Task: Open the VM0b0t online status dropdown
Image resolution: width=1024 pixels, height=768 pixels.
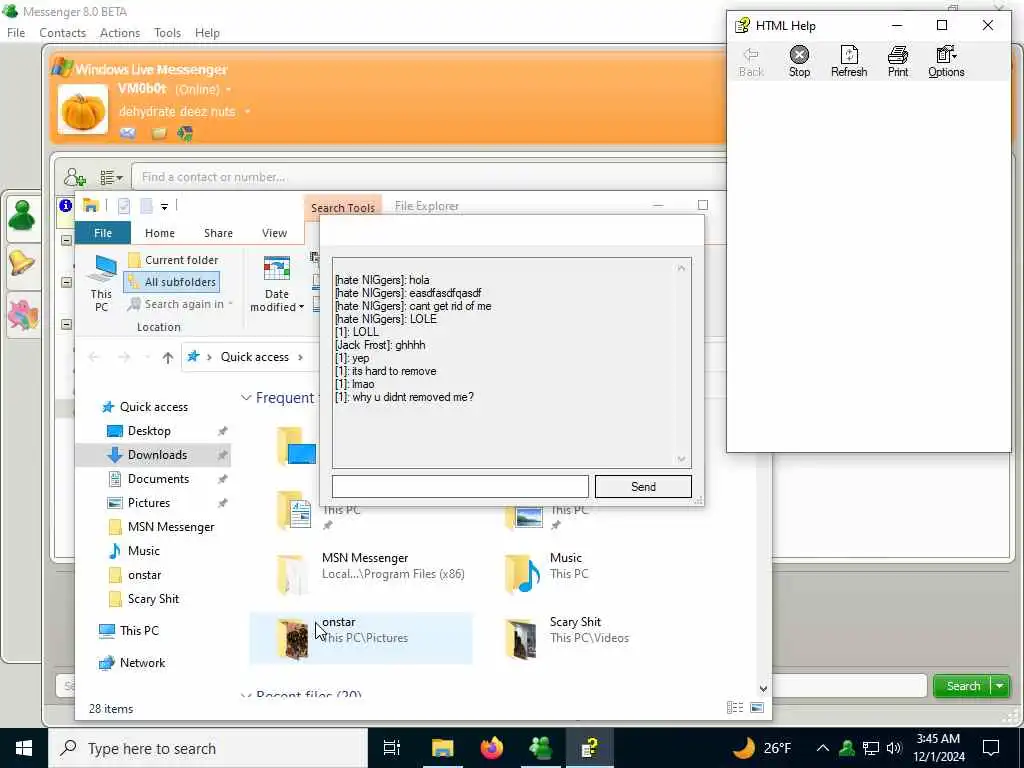Action: point(229,89)
